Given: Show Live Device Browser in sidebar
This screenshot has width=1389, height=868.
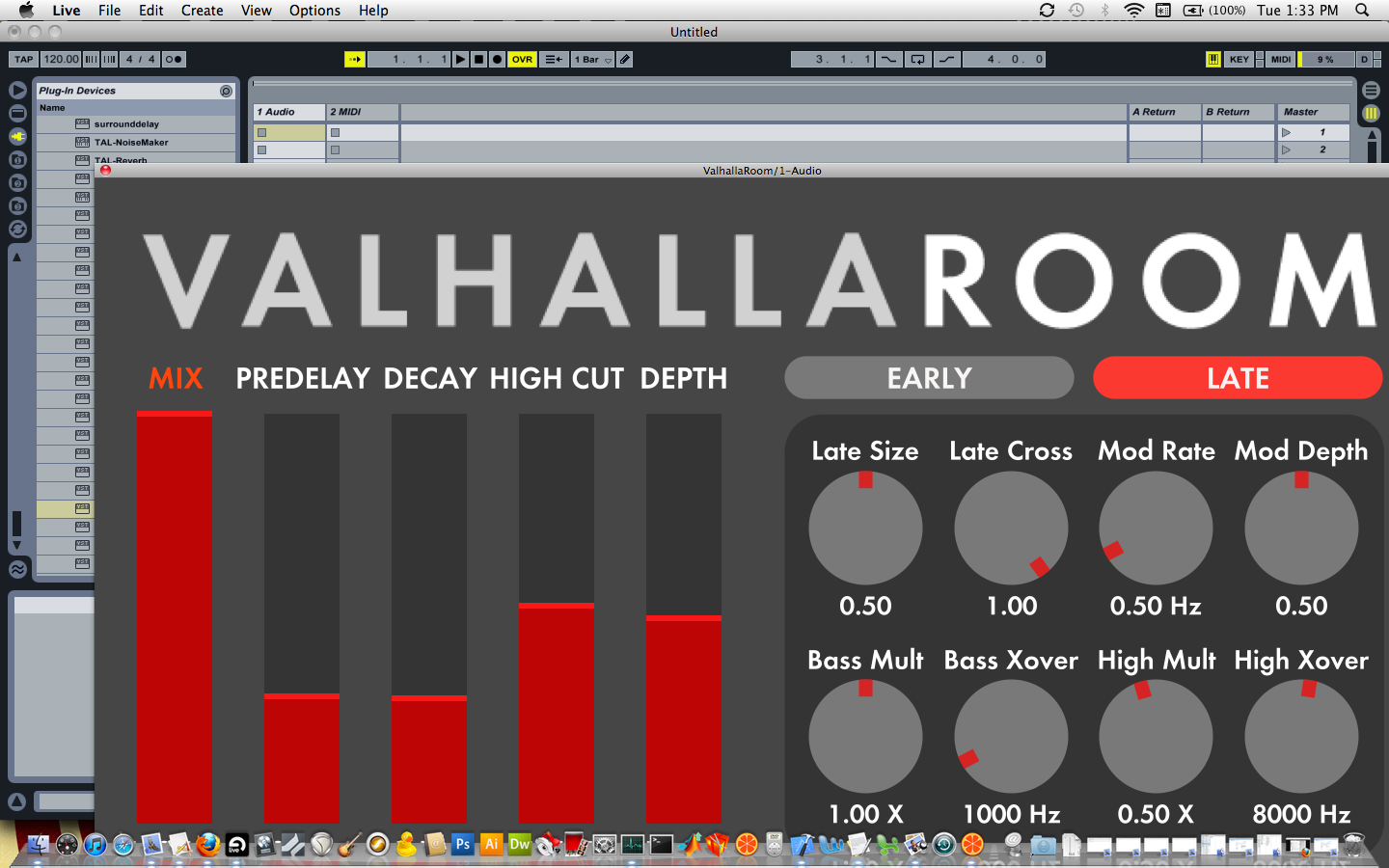Looking at the screenshot, I should (x=17, y=113).
